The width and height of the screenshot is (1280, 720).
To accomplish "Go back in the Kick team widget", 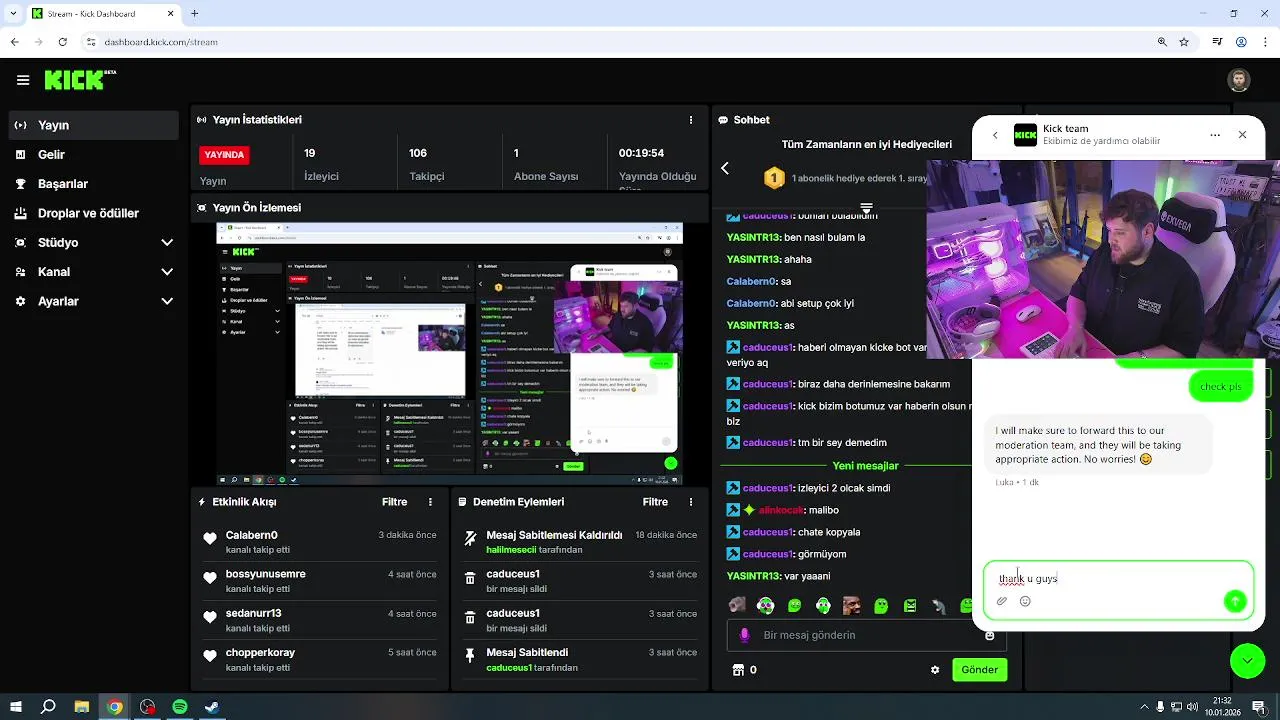I will pyautogui.click(x=995, y=135).
